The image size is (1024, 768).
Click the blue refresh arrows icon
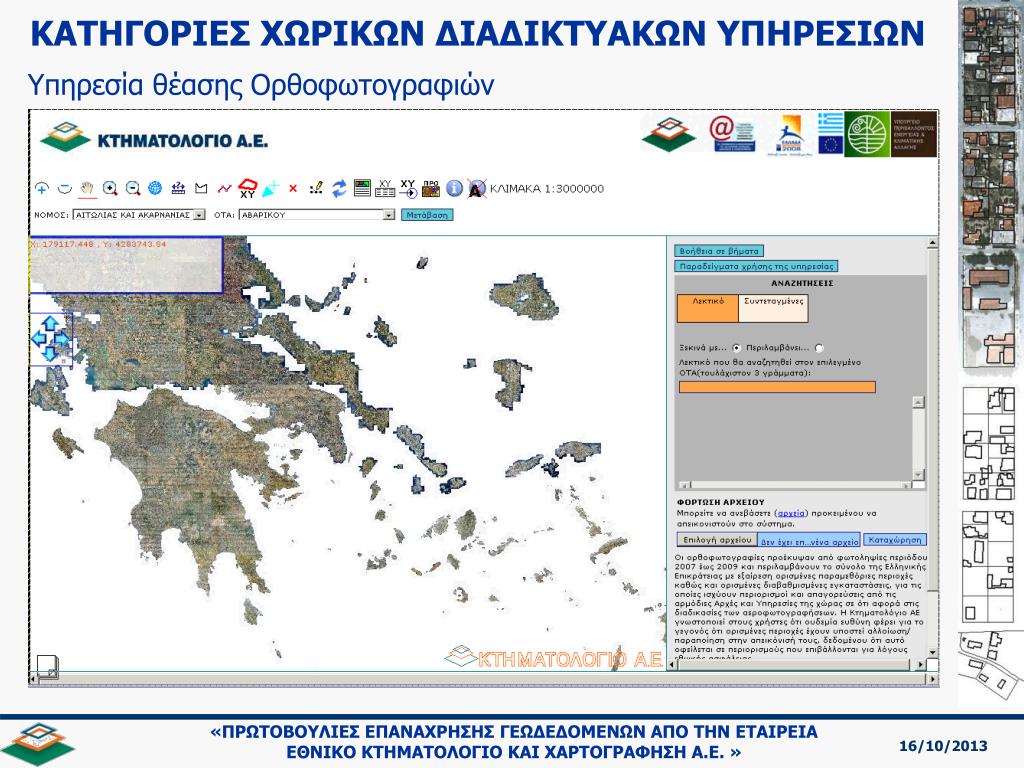pyautogui.click(x=339, y=189)
